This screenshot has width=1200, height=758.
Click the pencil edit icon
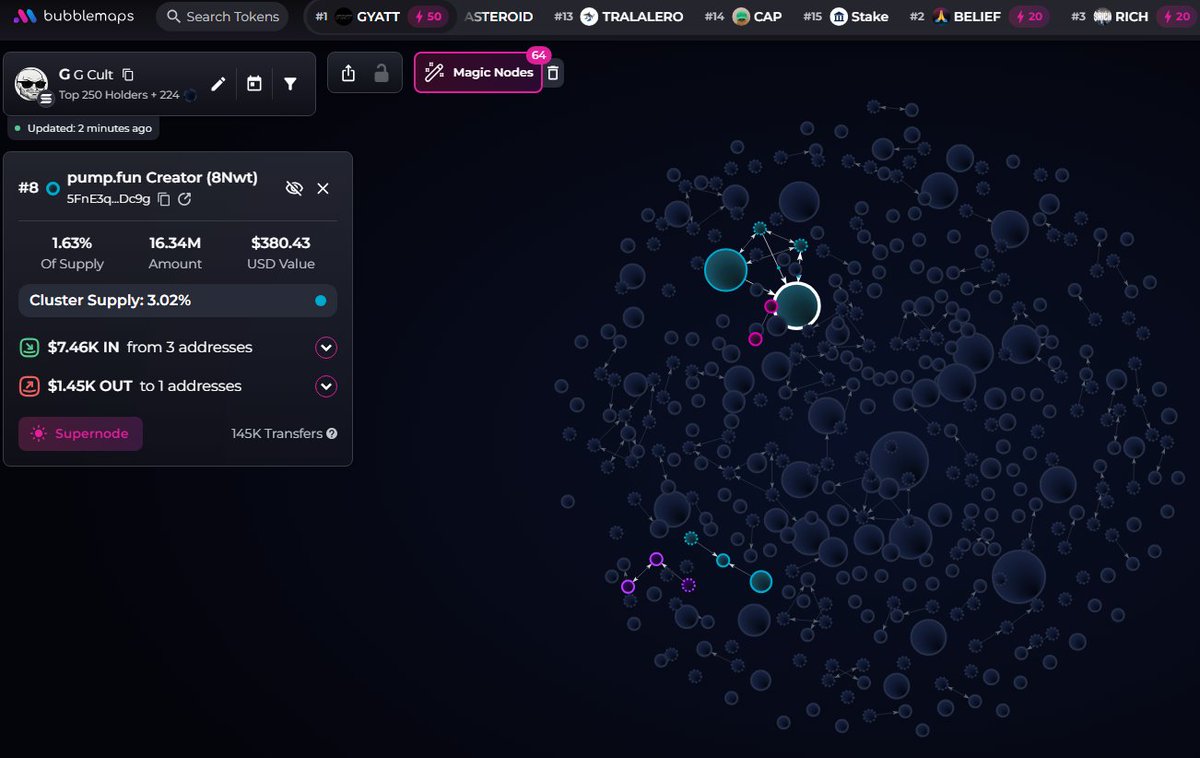pyautogui.click(x=218, y=84)
